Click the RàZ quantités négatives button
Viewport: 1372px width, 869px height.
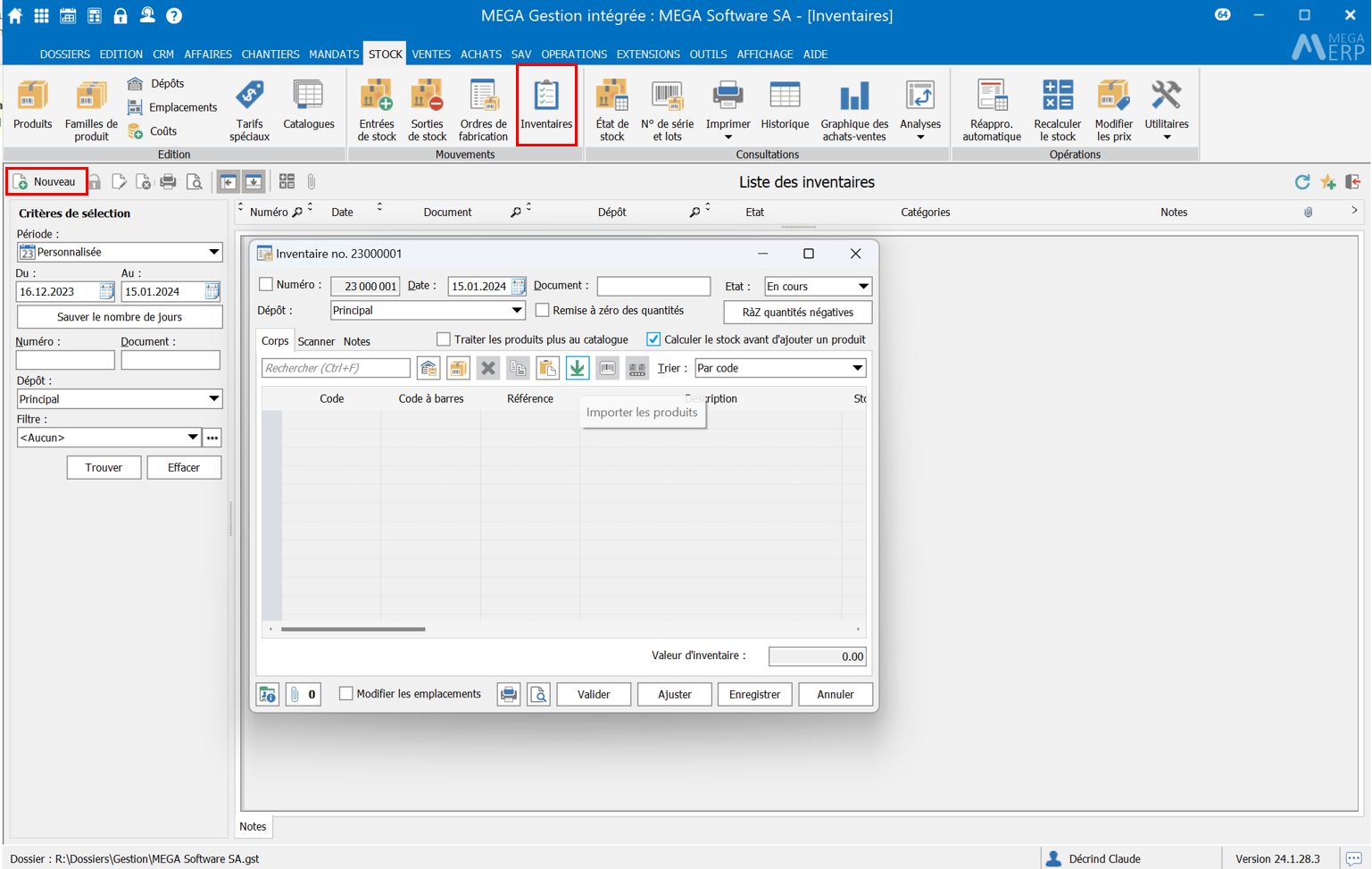pos(798,313)
